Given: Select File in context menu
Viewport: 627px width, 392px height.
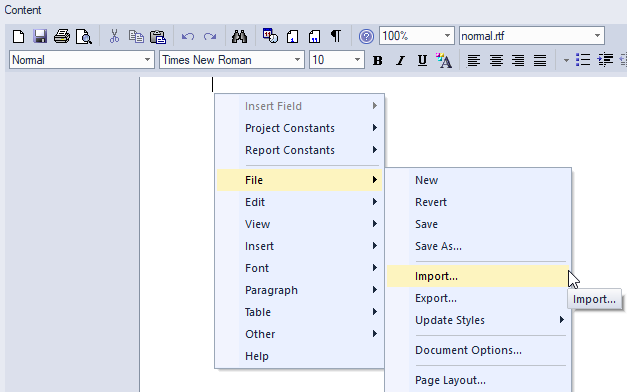Looking at the screenshot, I should [x=300, y=180].
